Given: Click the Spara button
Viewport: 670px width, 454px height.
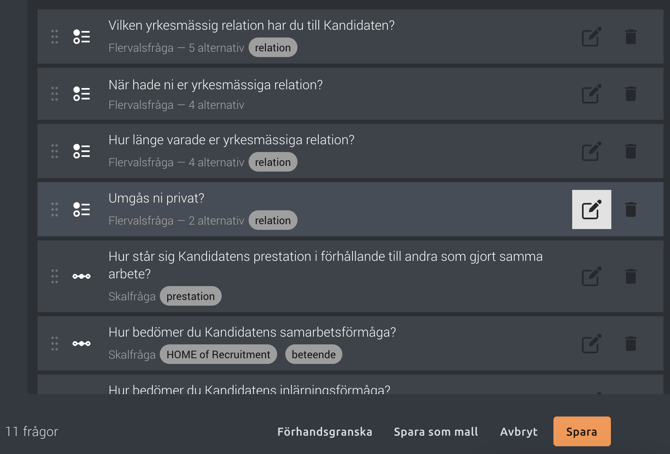Looking at the screenshot, I should (x=582, y=431).
